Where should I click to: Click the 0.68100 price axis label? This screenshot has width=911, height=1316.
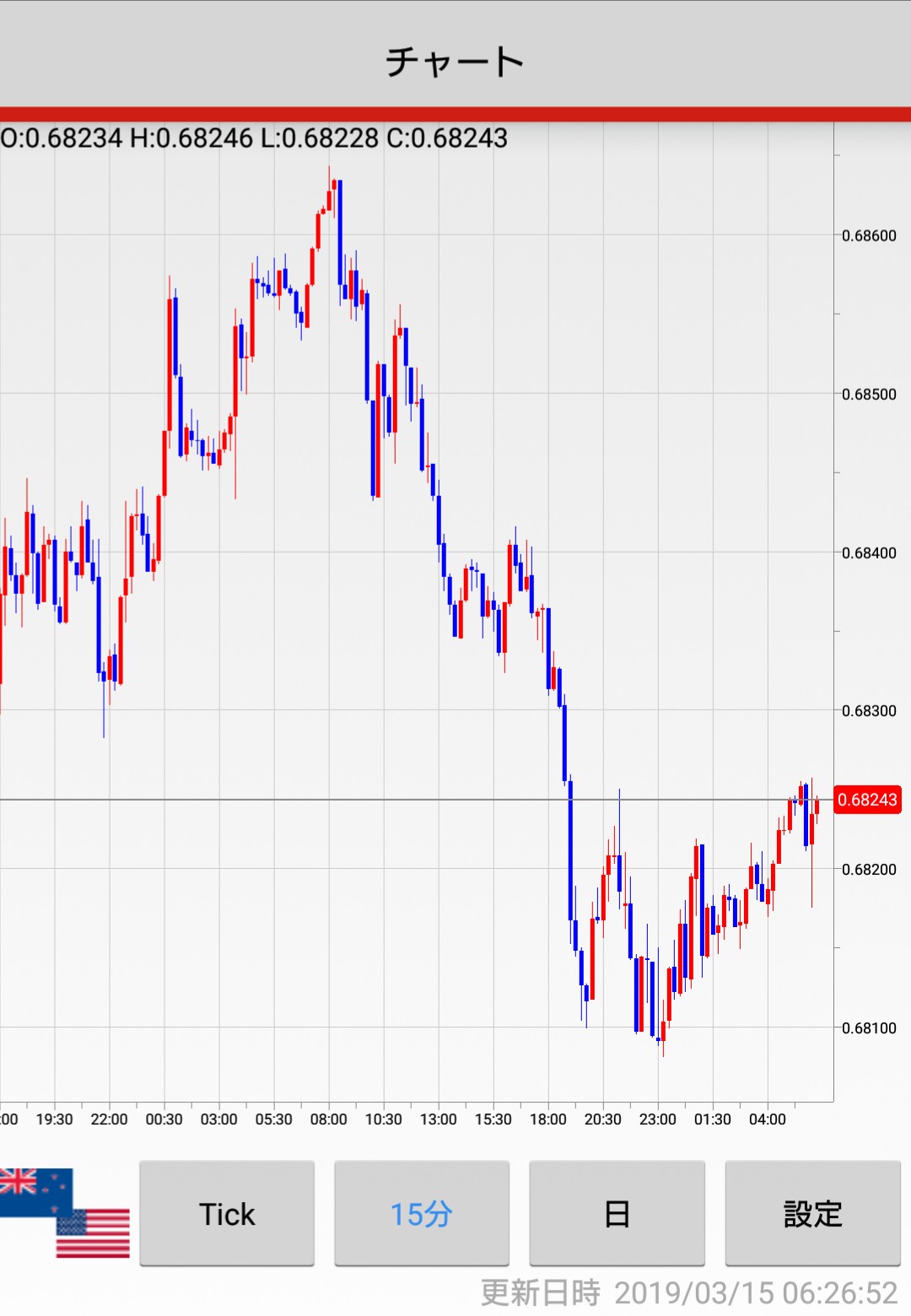click(869, 1027)
